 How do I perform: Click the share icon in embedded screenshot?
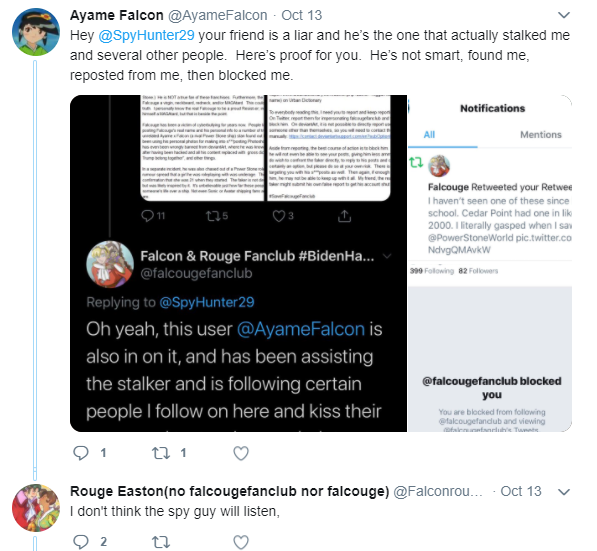[344, 216]
